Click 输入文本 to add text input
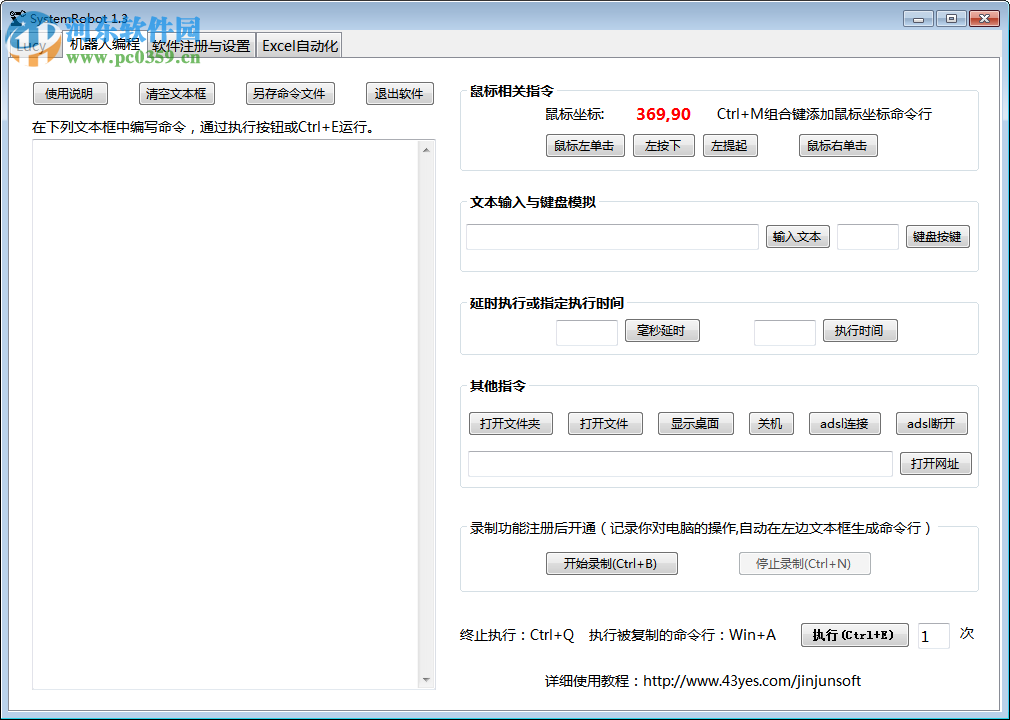The height and width of the screenshot is (720, 1010). pos(797,236)
